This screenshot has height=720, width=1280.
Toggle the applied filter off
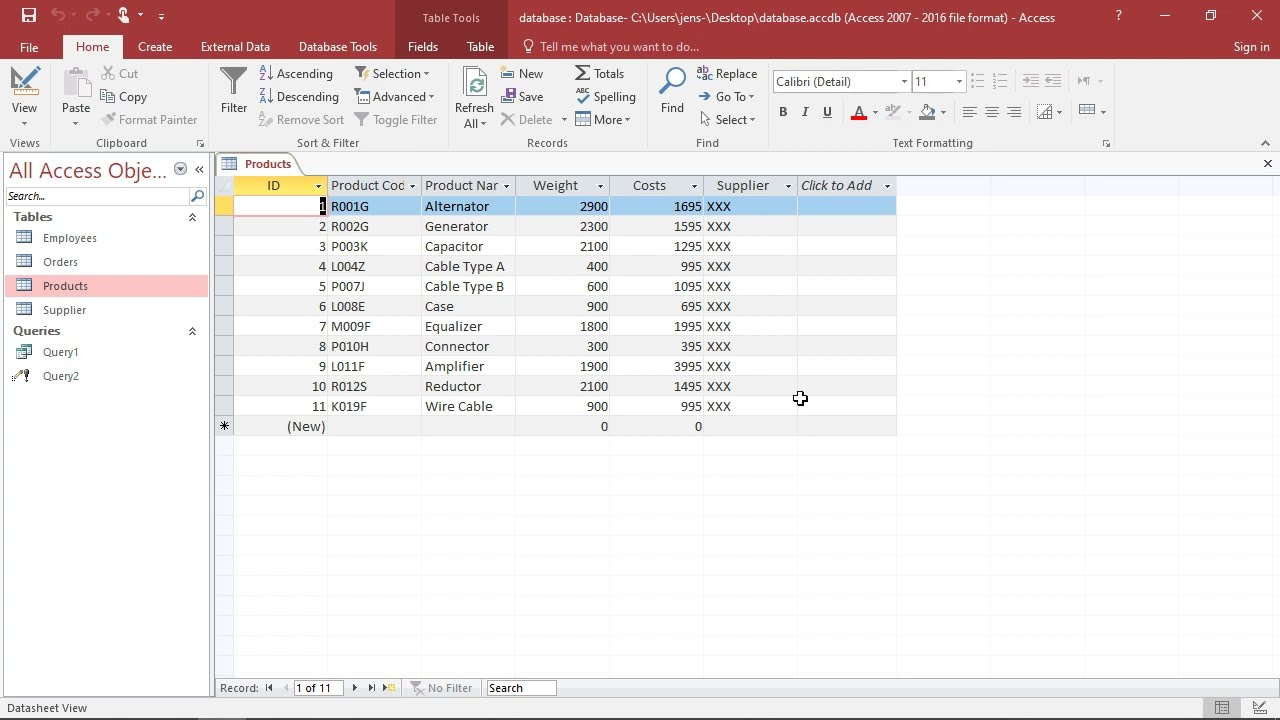[x=396, y=119]
